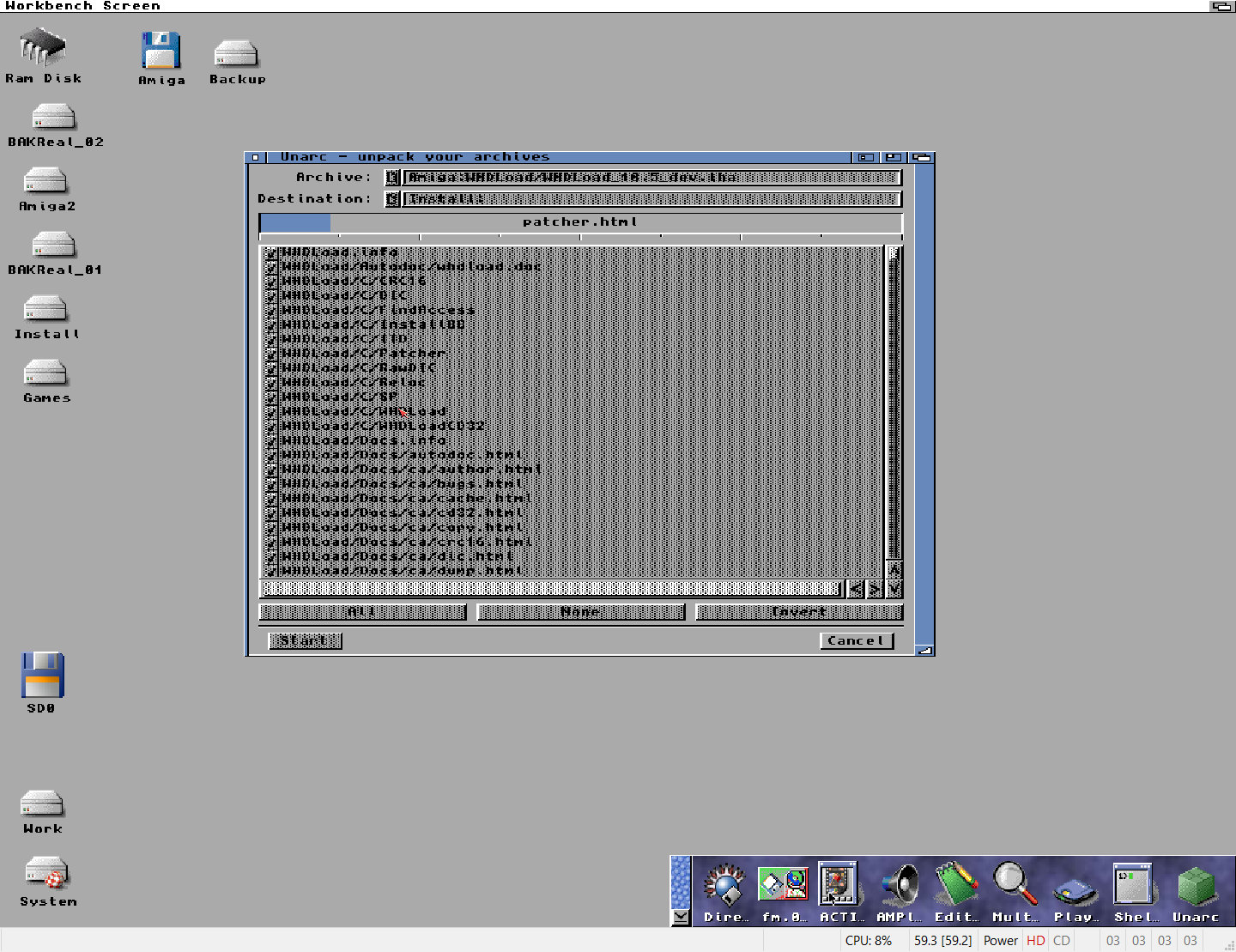1236x952 pixels.
Task: Select WHDLoad/Docs/autodoc.html entry
Action: 403,456
